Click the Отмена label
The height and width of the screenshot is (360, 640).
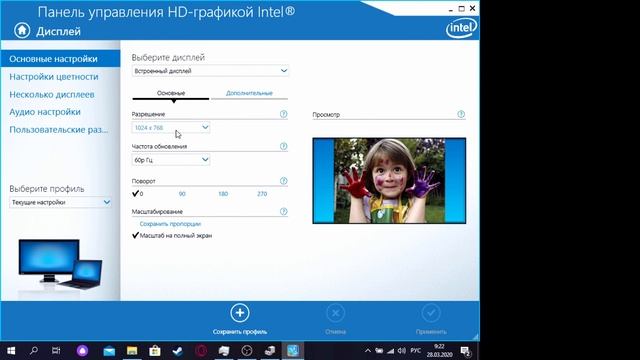[x=336, y=332]
